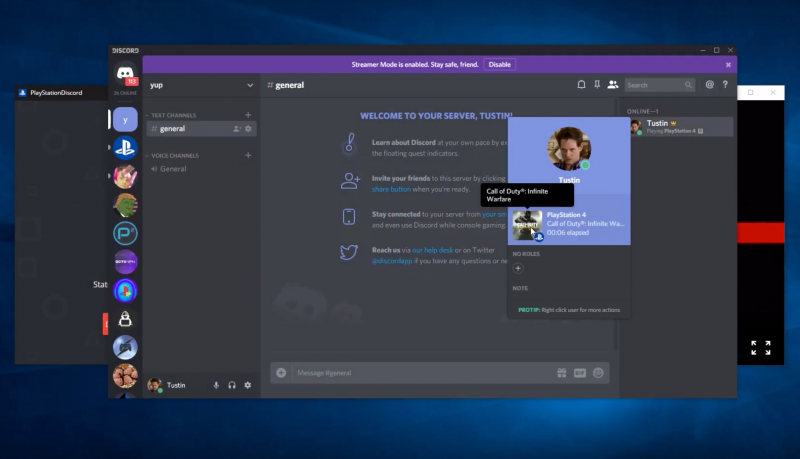Open the emoji picker
Screen dimensions: 800x459
pos(598,373)
